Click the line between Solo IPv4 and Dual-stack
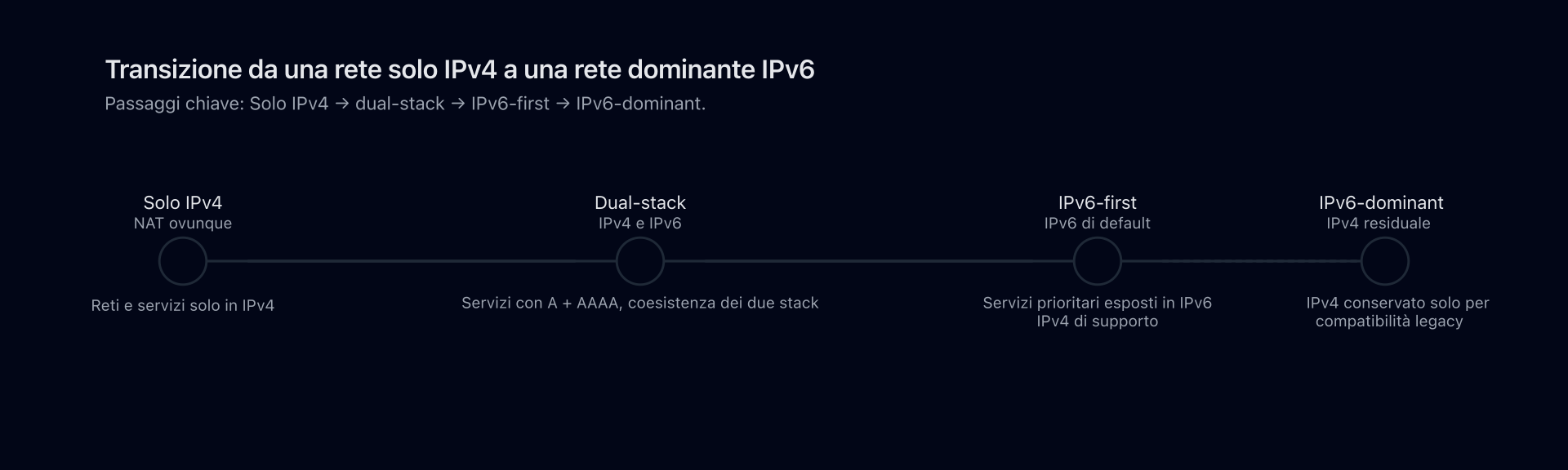Screen dimensions: 1568x470 pyautogui.click(x=412, y=262)
